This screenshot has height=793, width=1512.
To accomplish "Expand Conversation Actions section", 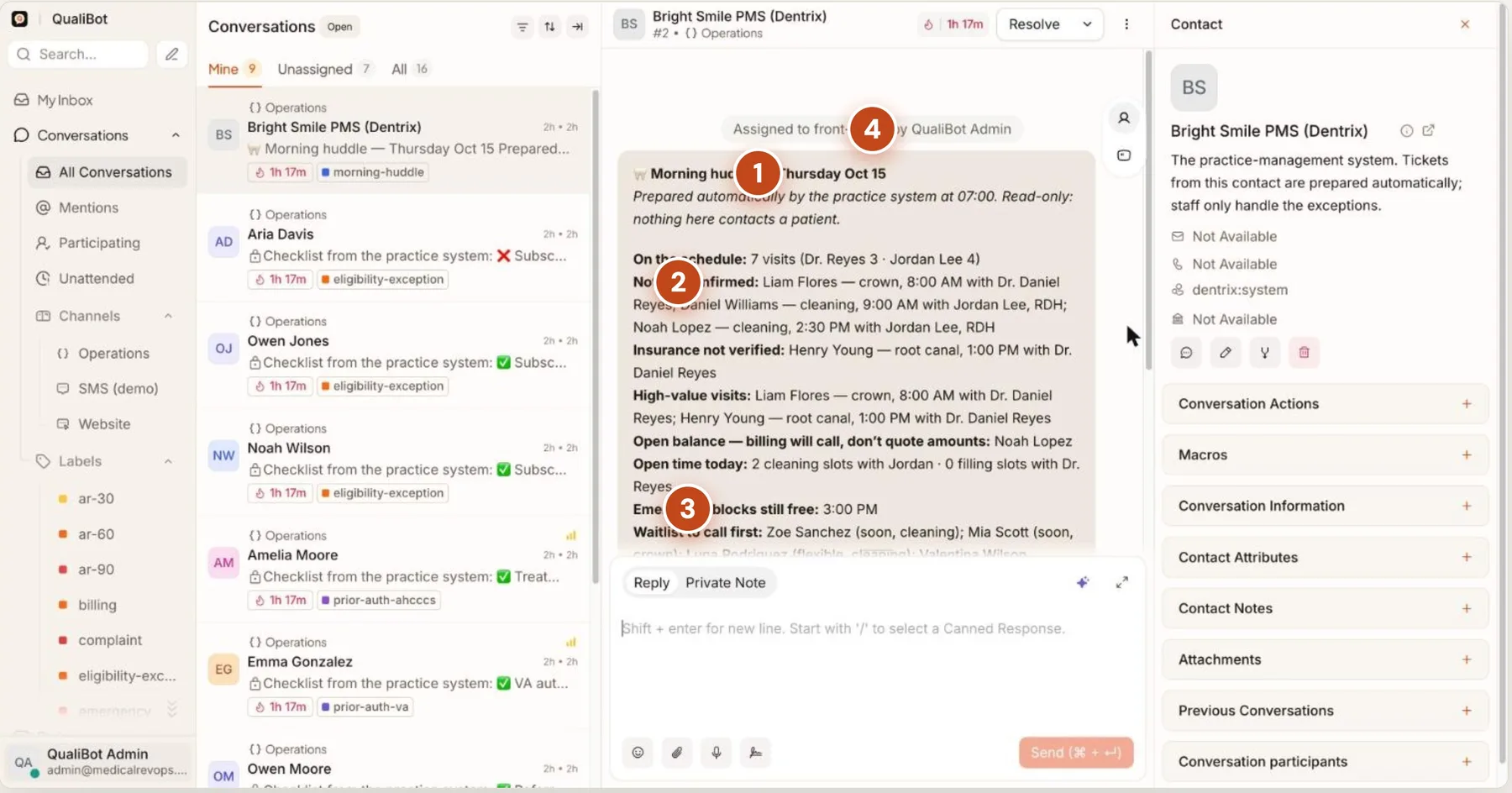I will click(x=1325, y=404).
